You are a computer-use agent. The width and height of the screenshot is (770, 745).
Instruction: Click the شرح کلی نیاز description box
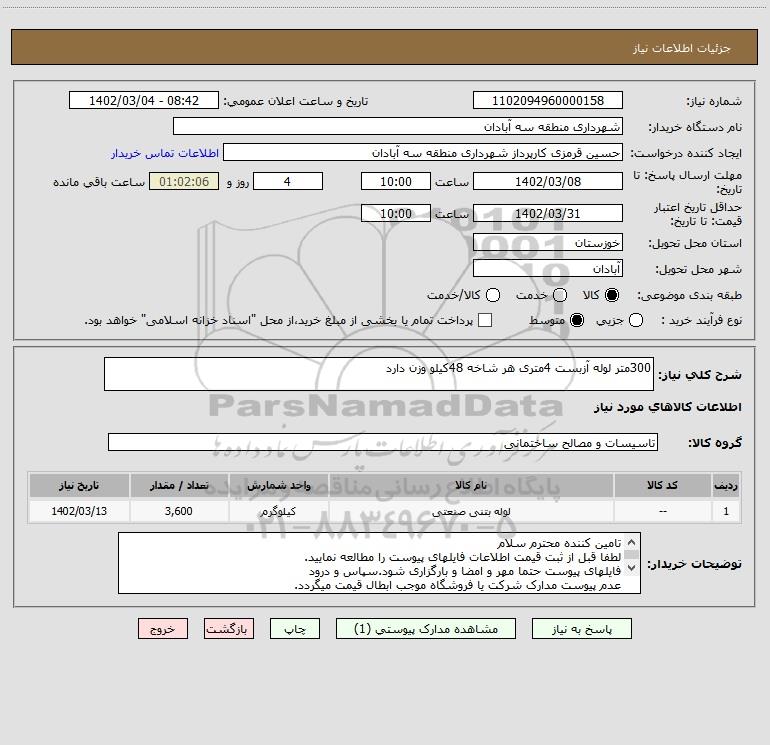pos(379,374)
